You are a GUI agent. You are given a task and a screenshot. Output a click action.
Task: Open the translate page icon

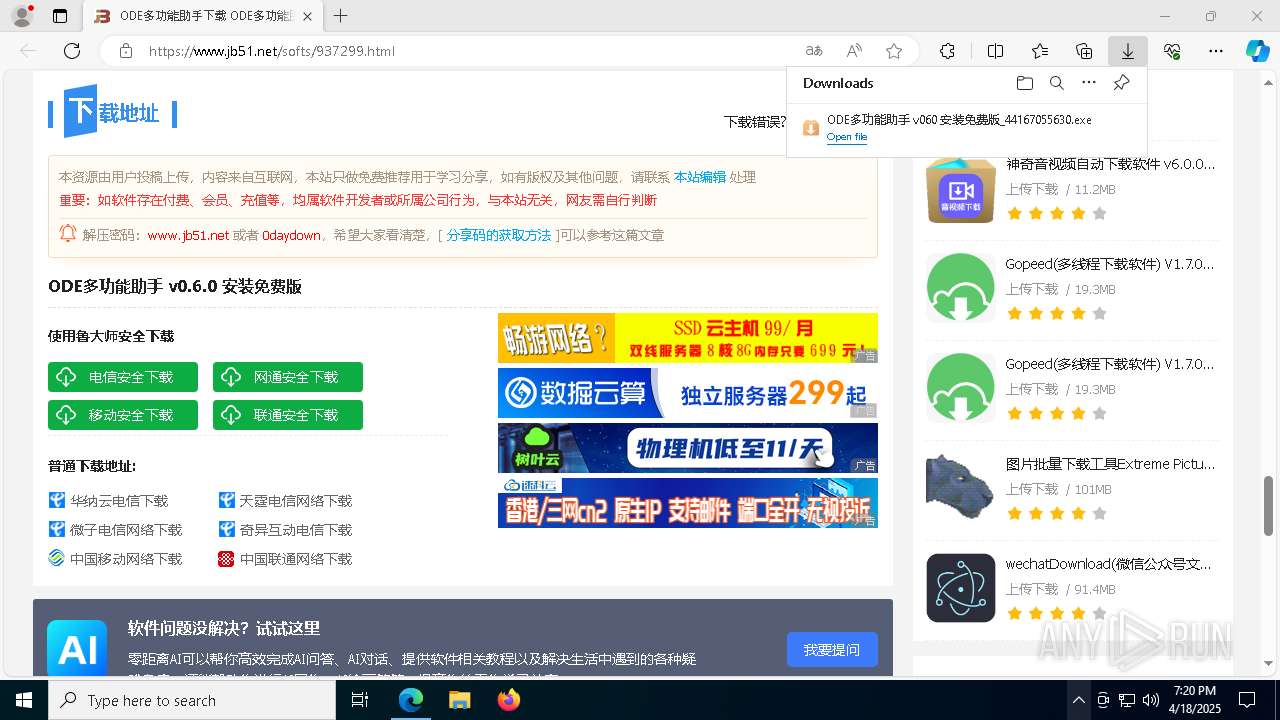point(814,51)
